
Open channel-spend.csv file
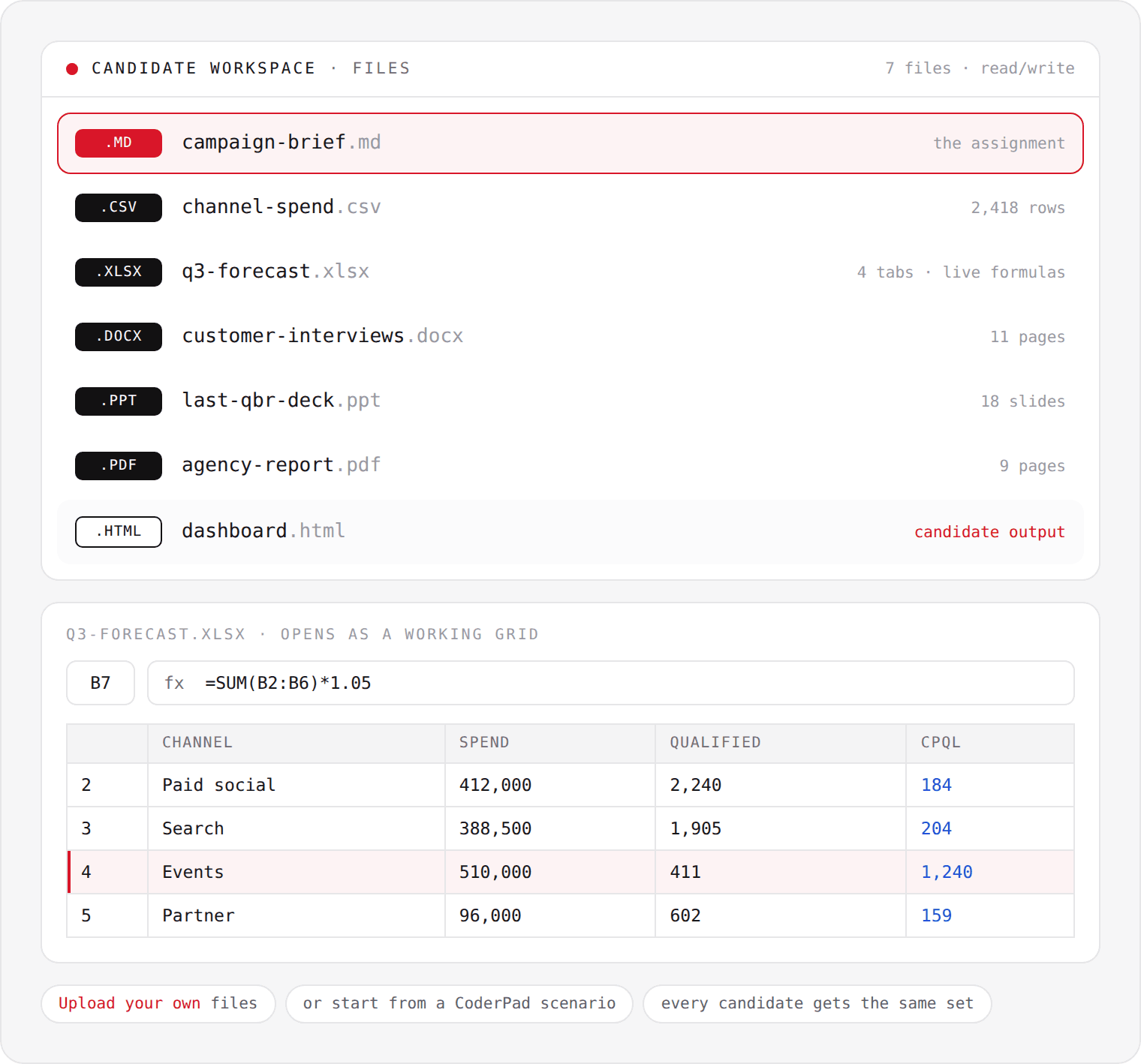pyautogui.click(x=570, y=208)
